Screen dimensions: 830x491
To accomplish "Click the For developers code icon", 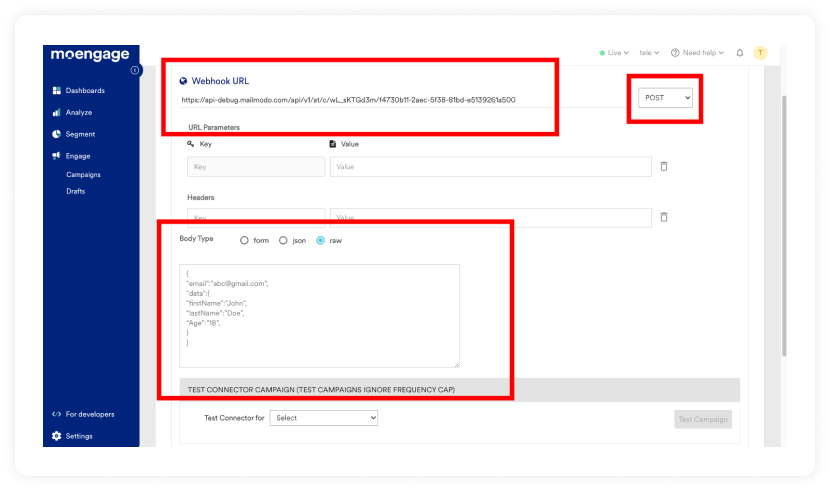I will pyautogui.click(x=57, y=414).
